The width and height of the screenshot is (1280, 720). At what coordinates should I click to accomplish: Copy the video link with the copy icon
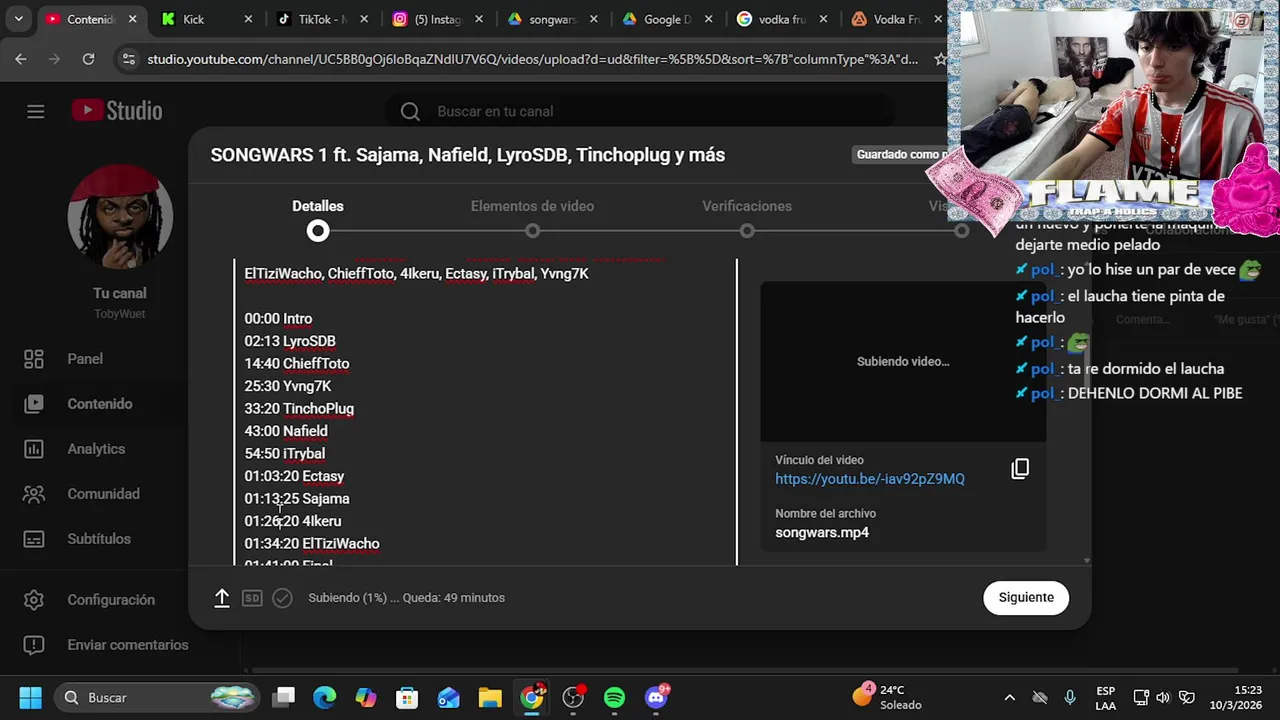click(1020, 469)
